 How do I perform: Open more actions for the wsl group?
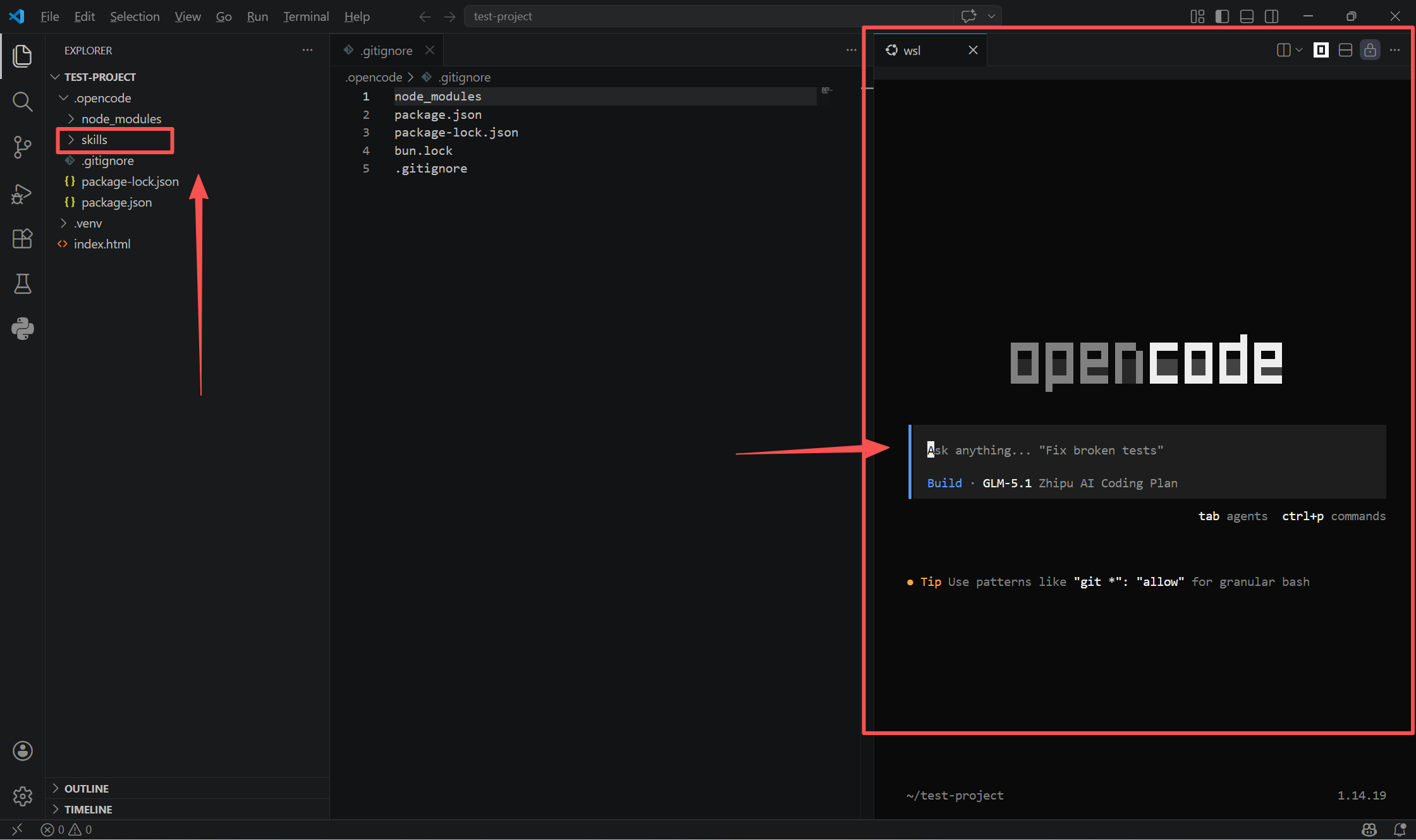tap(1395, 50)
